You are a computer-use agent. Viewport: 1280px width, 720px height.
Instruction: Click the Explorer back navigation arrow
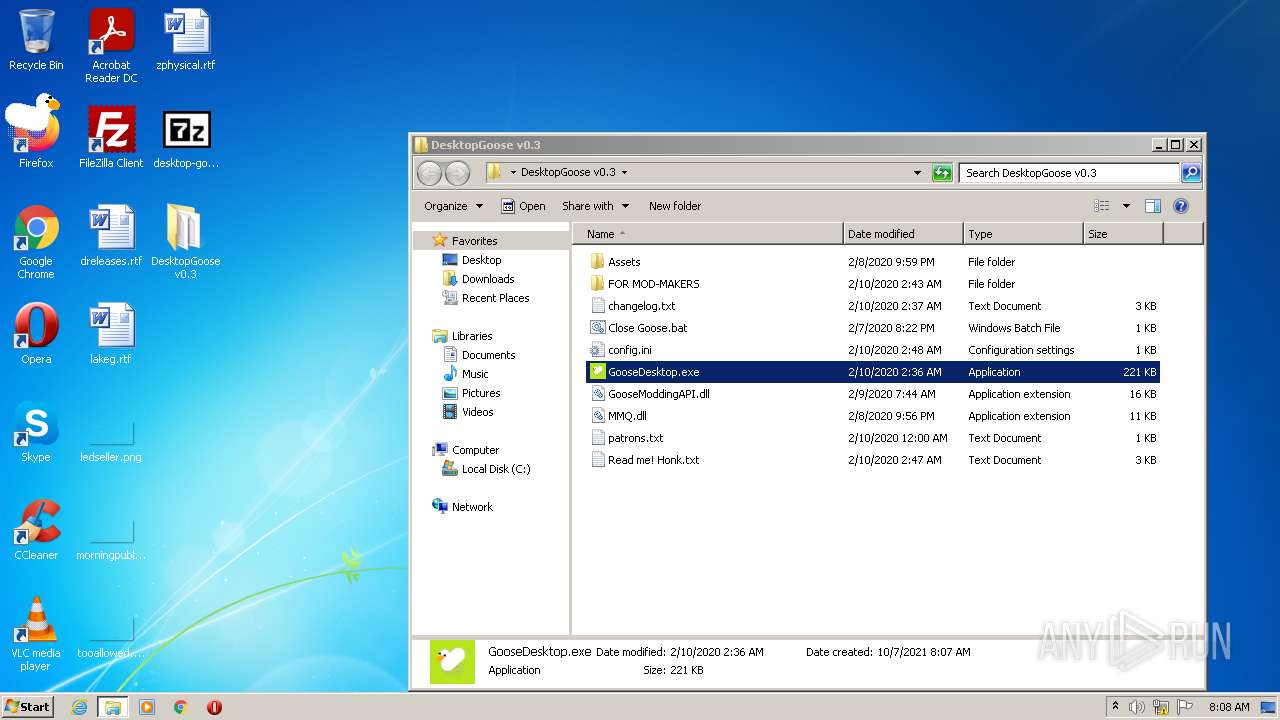click(x=429, y=173)
